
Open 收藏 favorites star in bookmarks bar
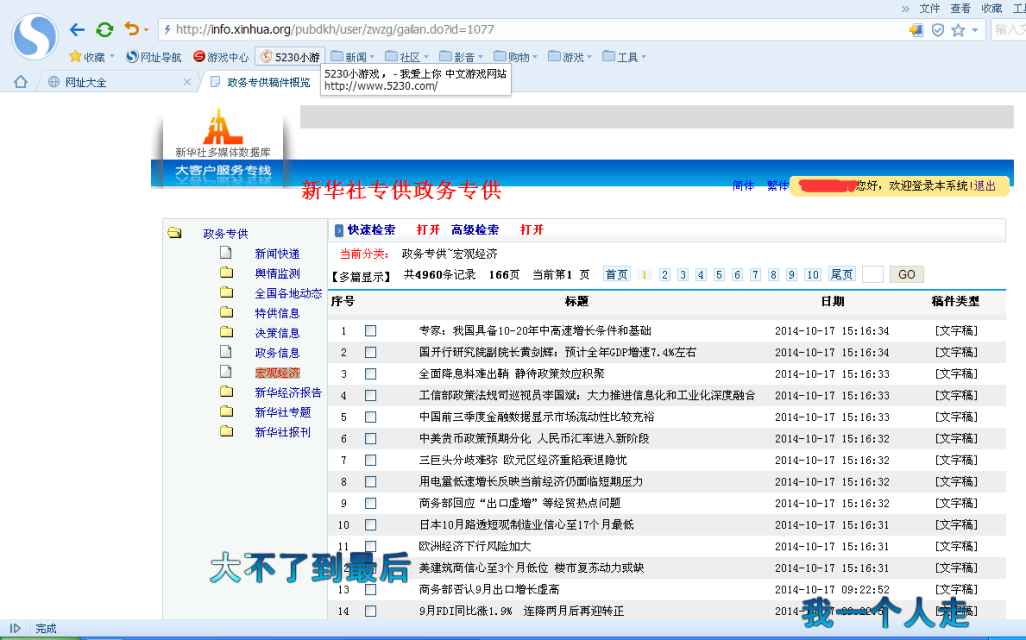(91, 57)
